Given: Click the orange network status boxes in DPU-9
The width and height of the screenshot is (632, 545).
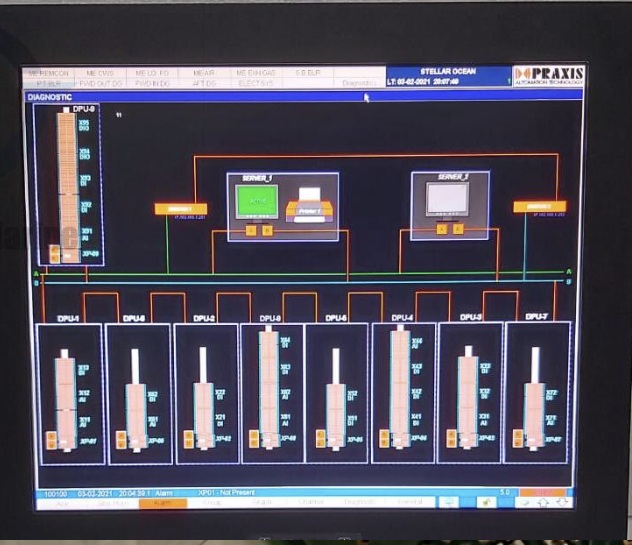Looking at the screenshot, I should click(54, 254).
